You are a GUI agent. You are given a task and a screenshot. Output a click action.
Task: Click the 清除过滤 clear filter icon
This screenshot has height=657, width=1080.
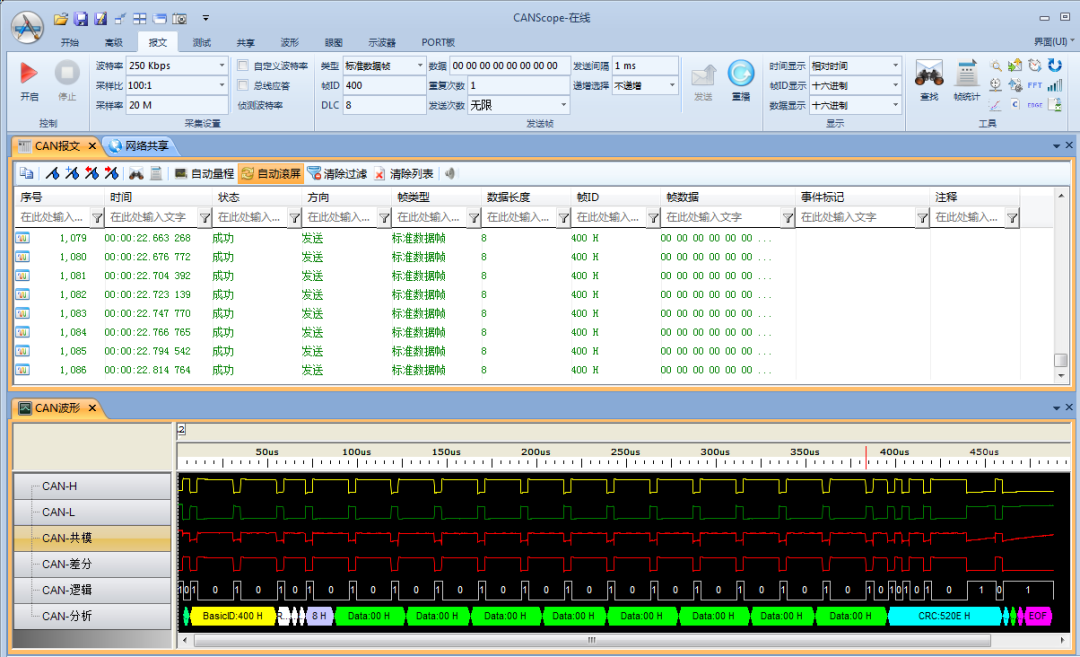pos(347,172)
